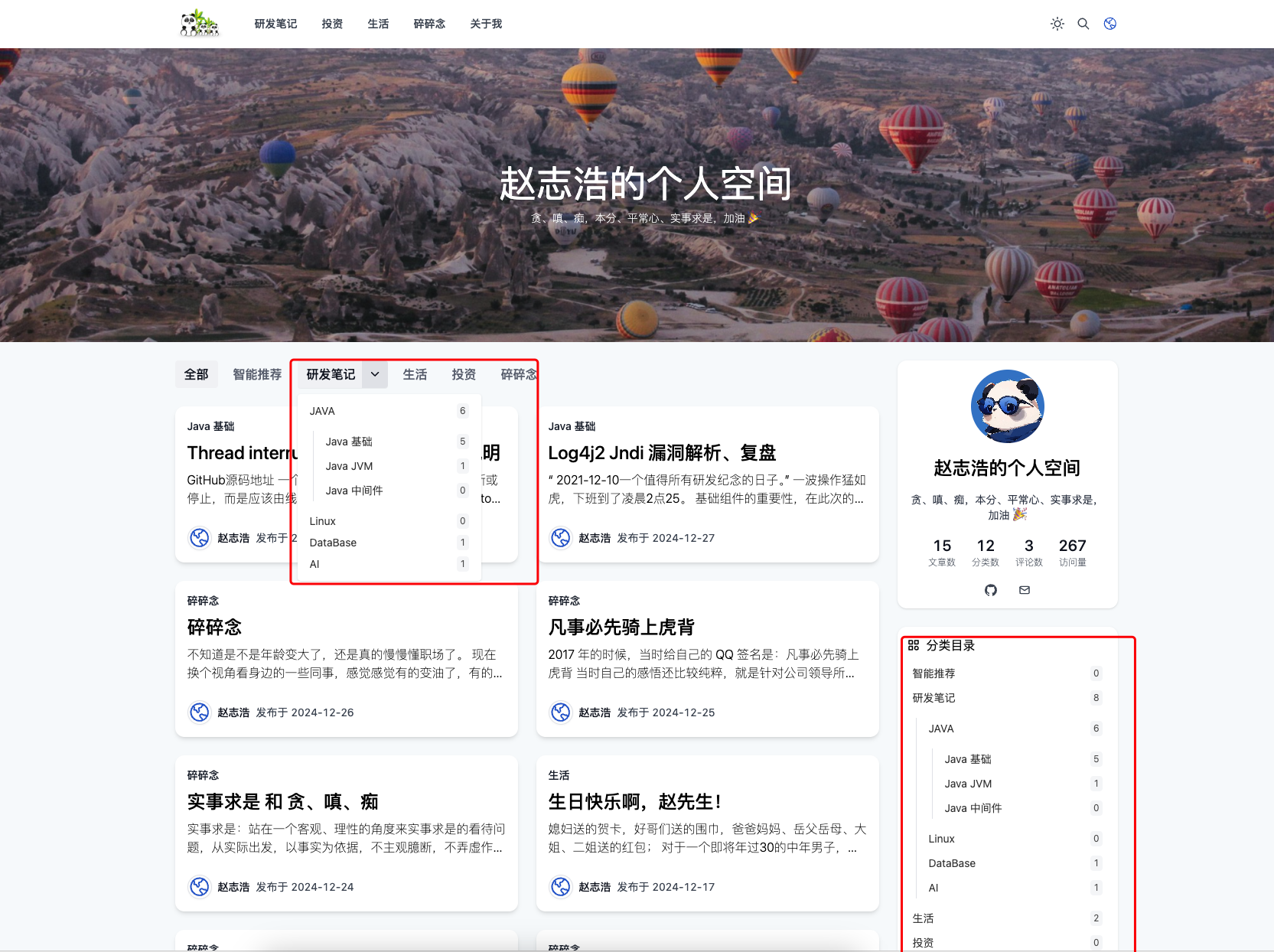Switch to the 全部 tab
Viewport: 1274px width, 952px height.
[196, 374]
